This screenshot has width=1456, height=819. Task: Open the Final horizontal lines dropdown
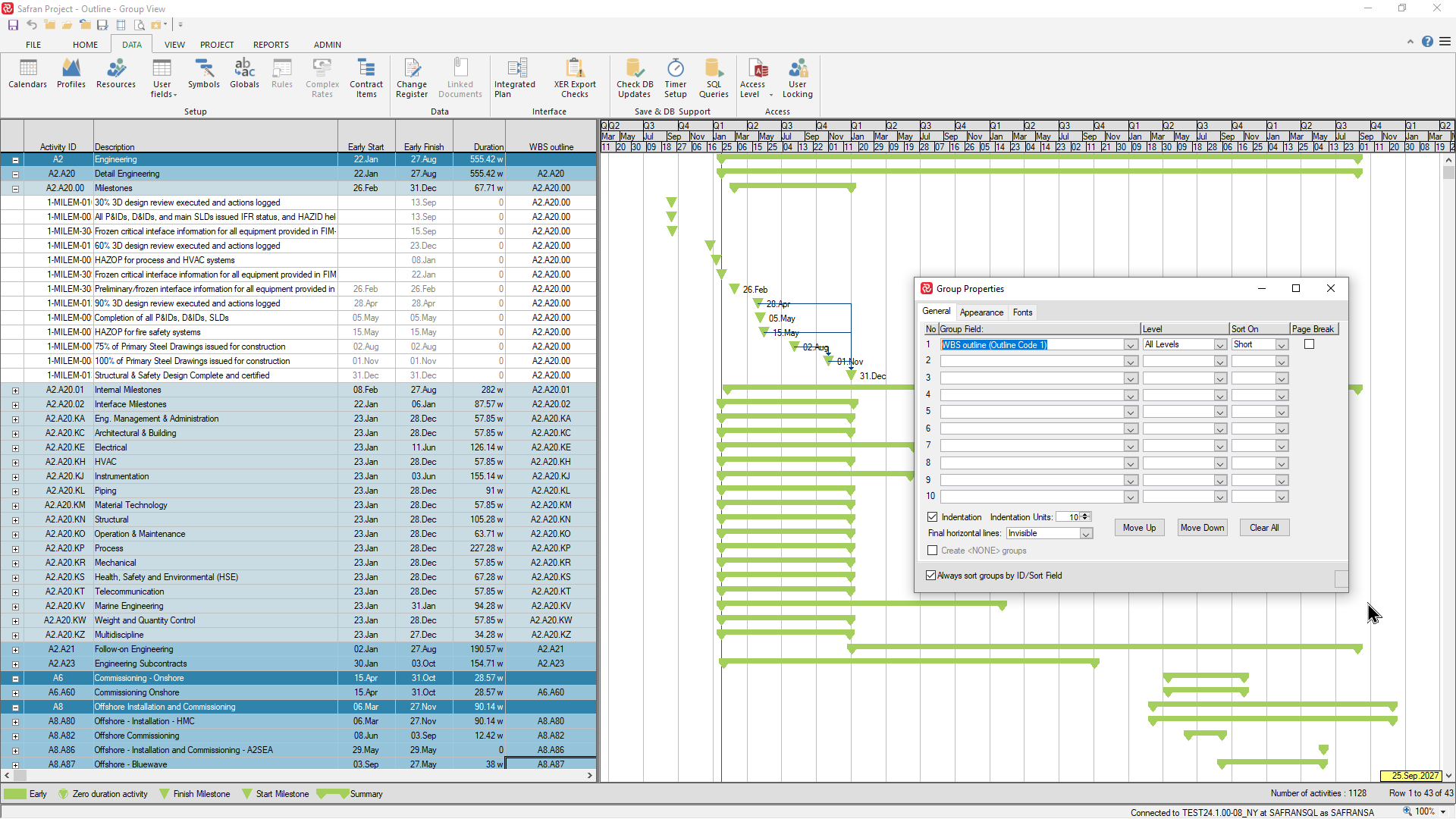[x=1086, y=534]
